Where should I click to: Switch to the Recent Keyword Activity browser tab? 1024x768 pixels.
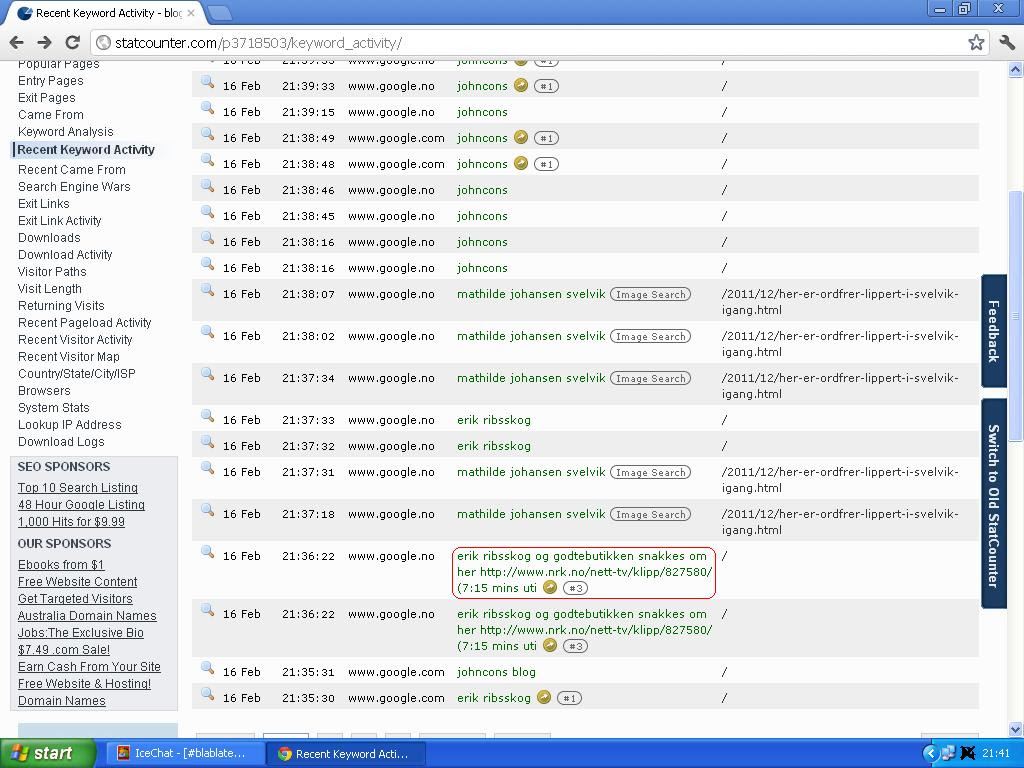(x=106, y=13)
